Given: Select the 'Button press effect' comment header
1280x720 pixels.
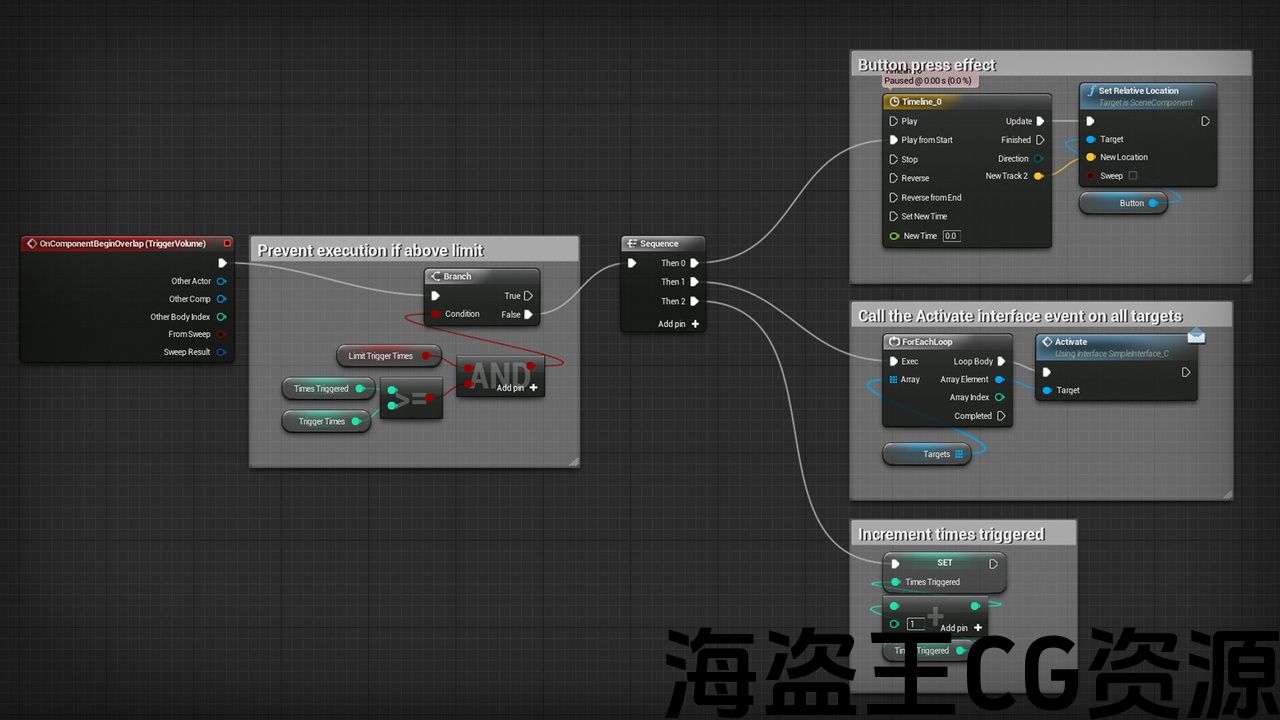Looking at the screenshot, I should [927, 65].
